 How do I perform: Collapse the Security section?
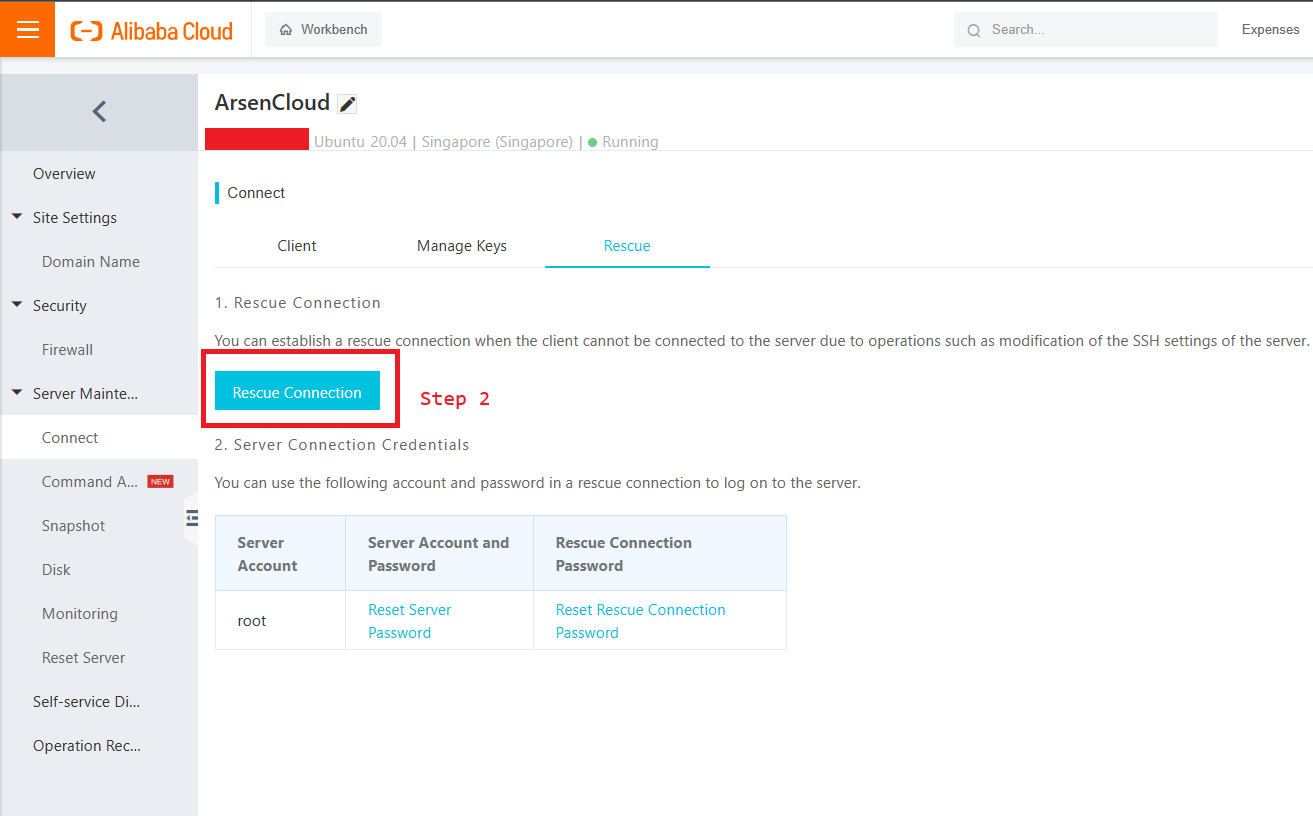pyautogui.click(x=16, y=305)
